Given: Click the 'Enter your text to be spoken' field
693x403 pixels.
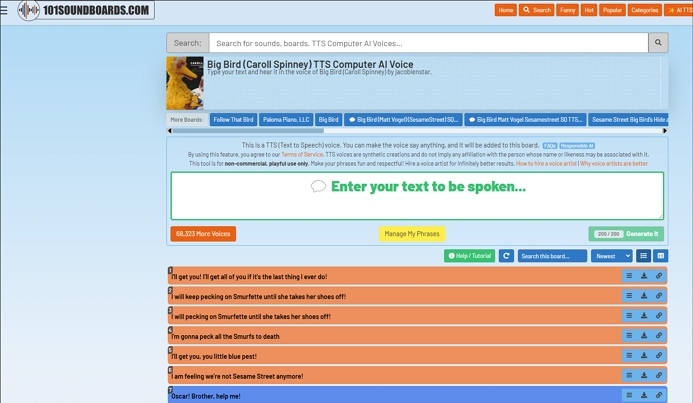Looking at the screenshot, I should [x=416, y=195].
